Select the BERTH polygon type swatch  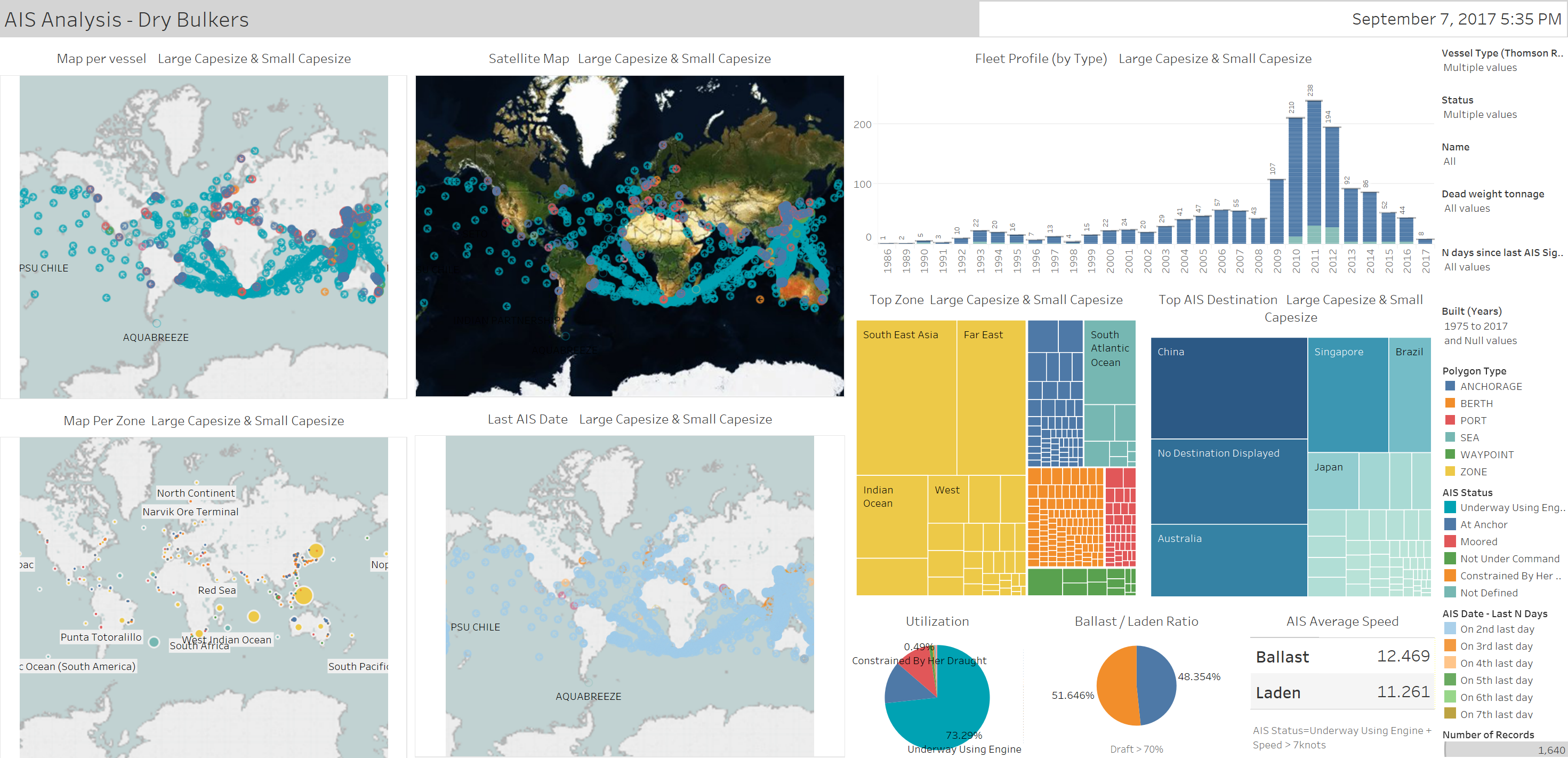pos(1450,403)
